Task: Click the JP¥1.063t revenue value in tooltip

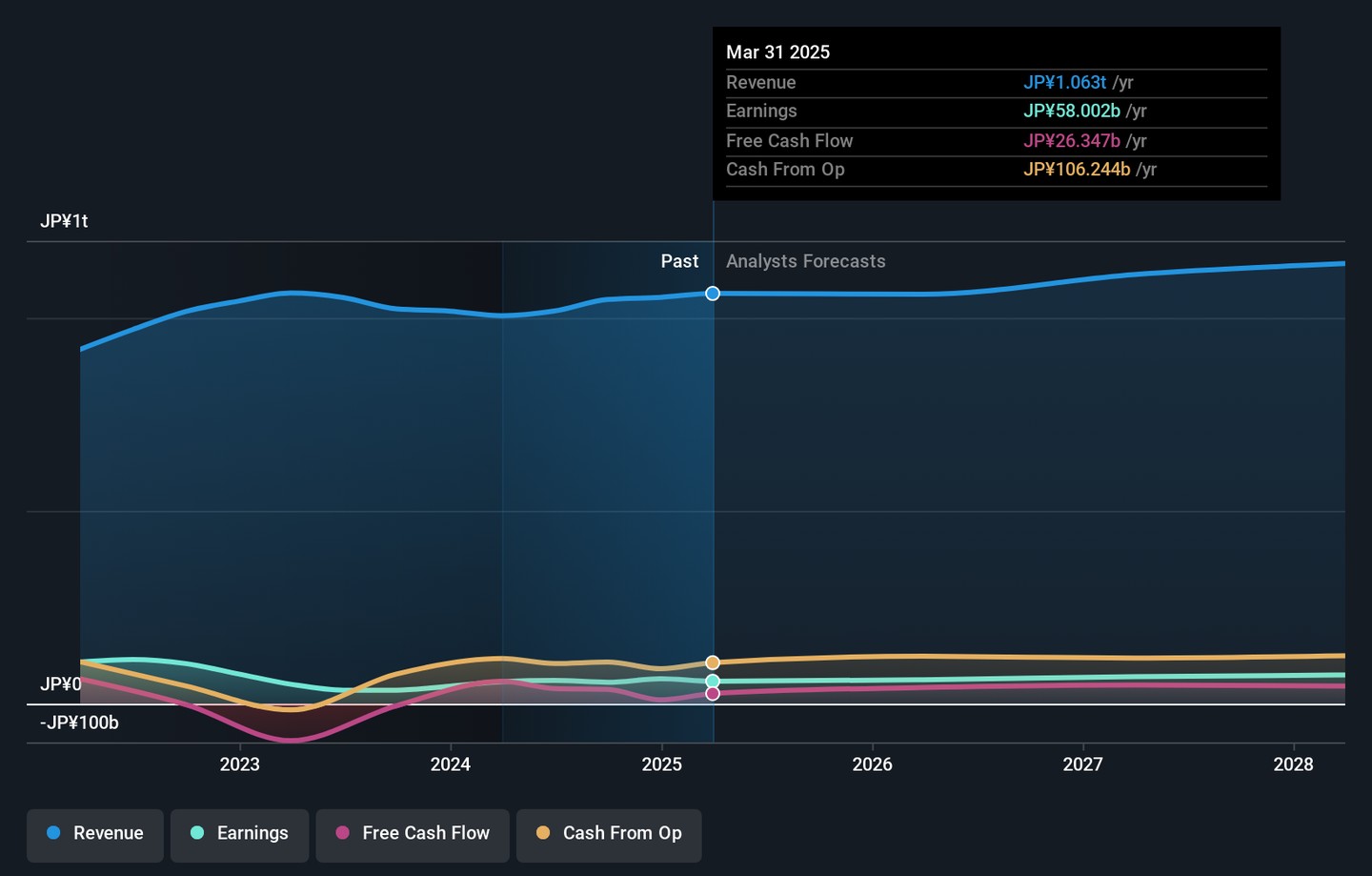Action: click(x=1064, y=83)
